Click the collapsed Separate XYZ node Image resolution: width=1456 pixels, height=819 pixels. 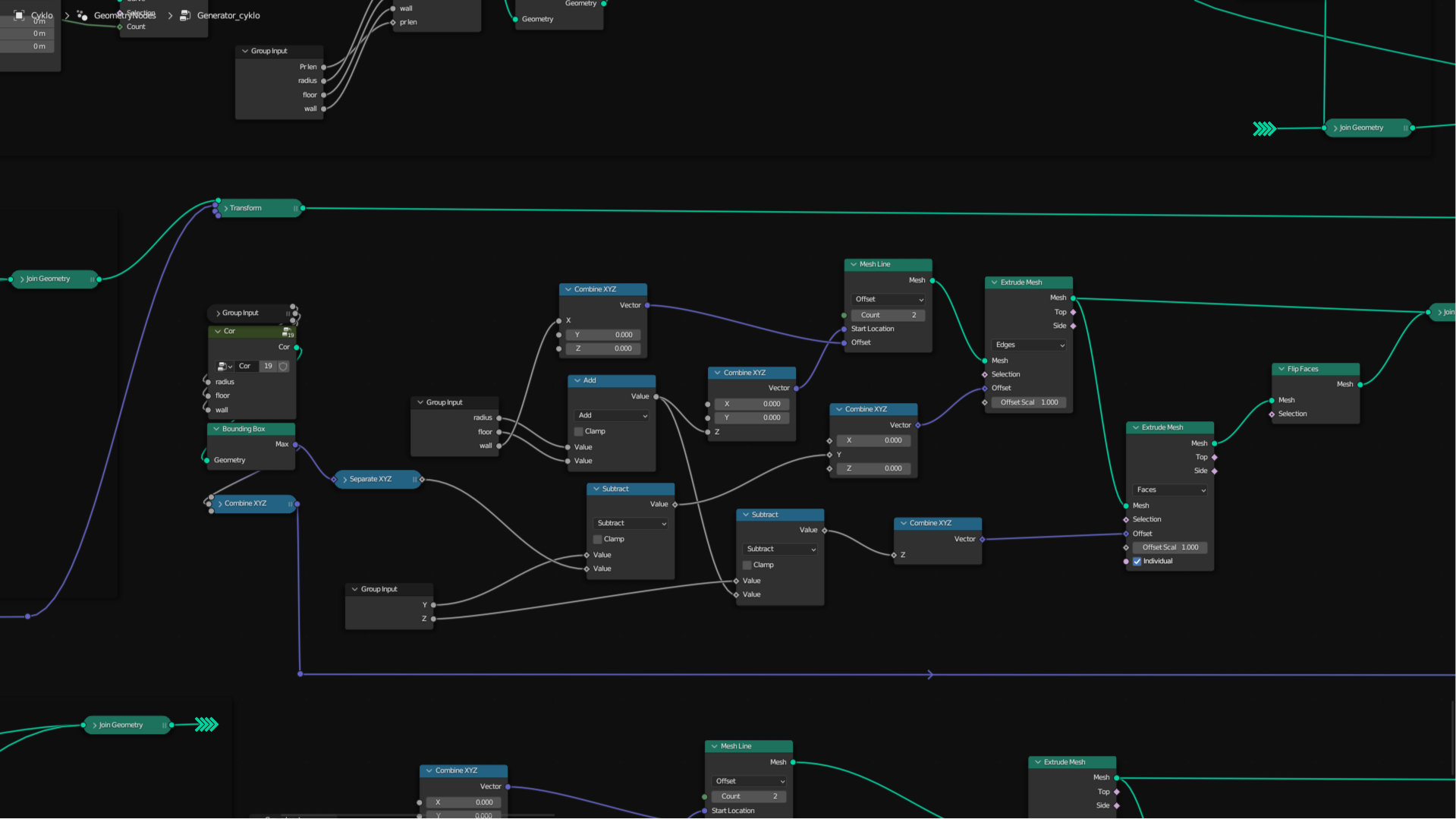point(377,479)
